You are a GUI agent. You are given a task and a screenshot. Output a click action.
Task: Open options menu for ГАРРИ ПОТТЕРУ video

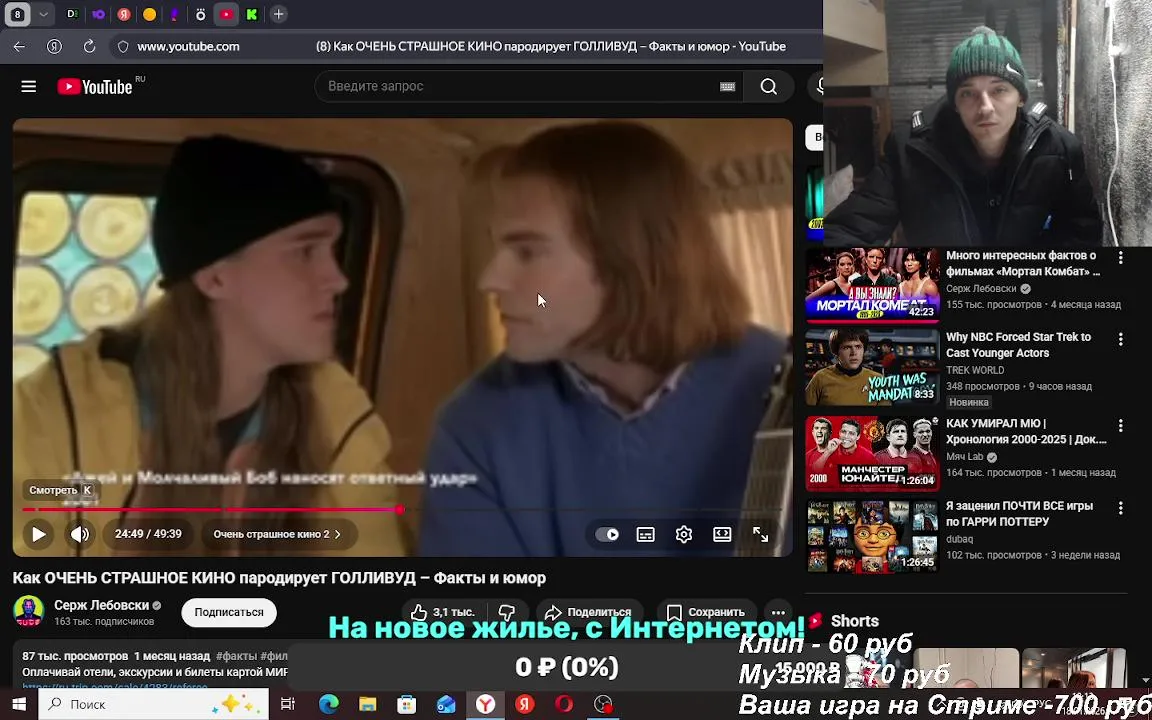[x=1120, y=508]
